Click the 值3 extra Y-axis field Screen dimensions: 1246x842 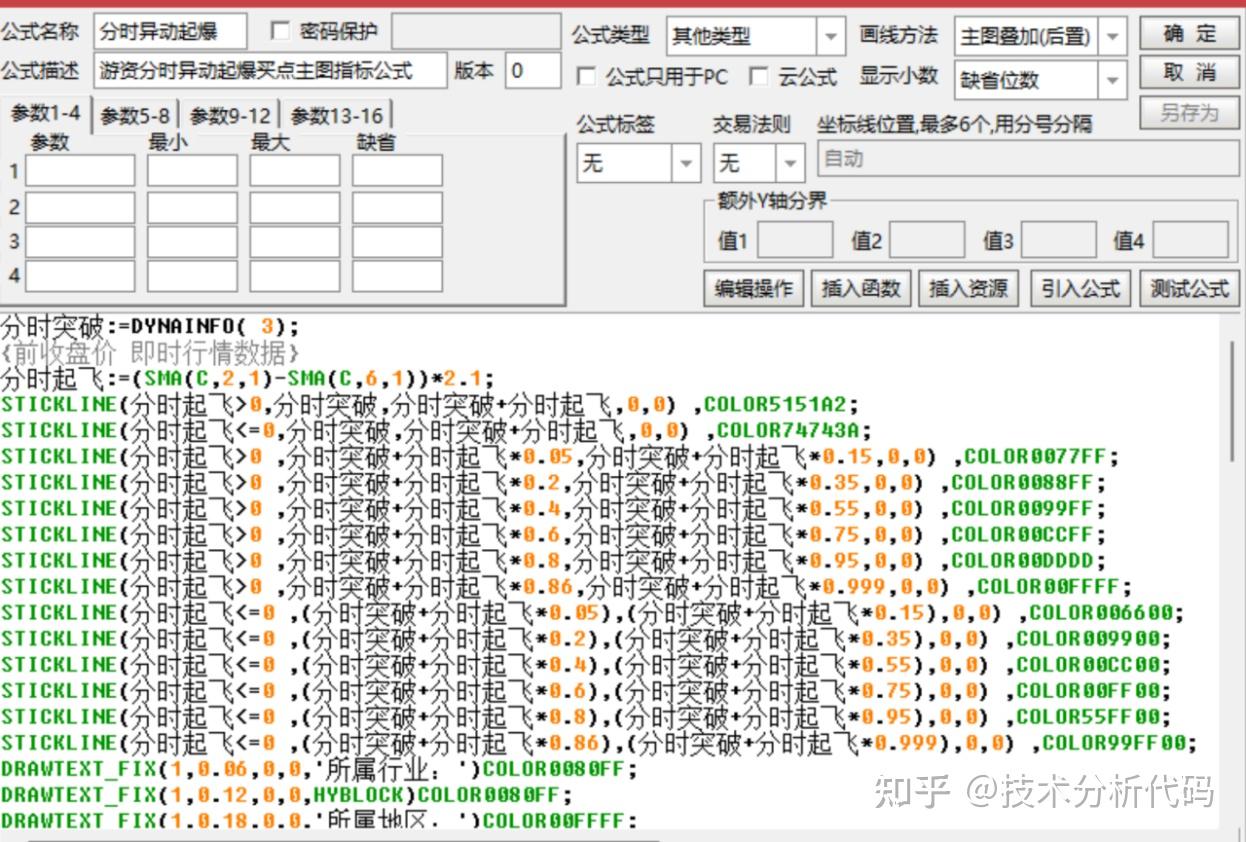coord(1058,240)
